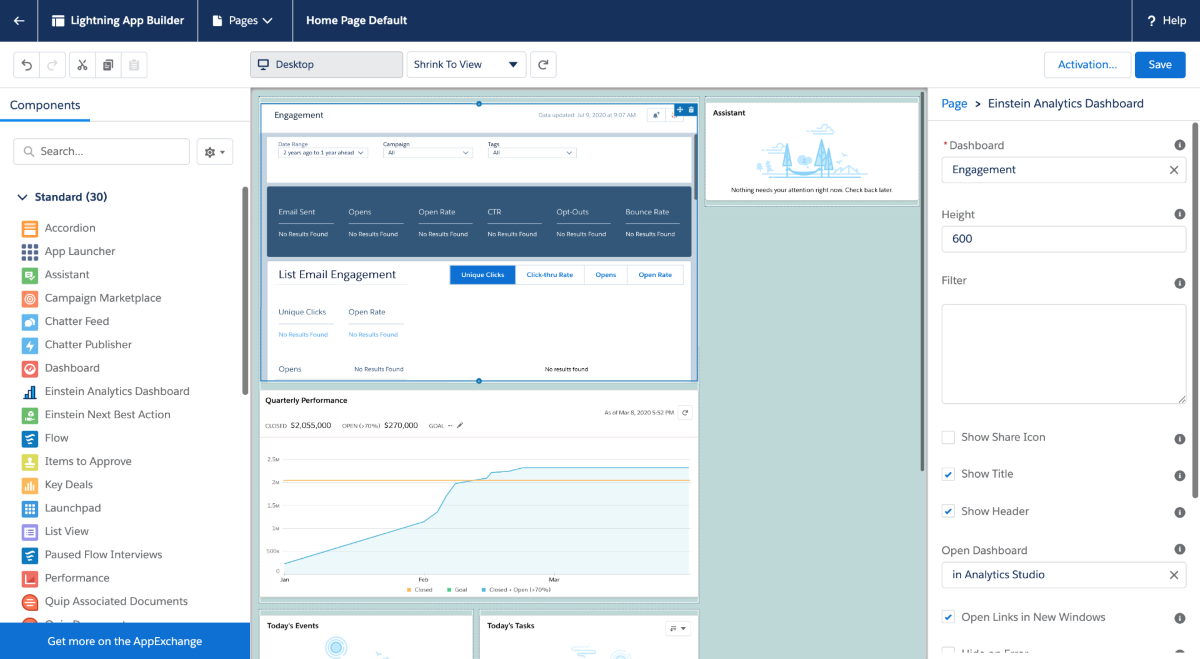Select the App Launcher component icon
1200x659 pixels.
pyautogui.click(x=29, y=251)
